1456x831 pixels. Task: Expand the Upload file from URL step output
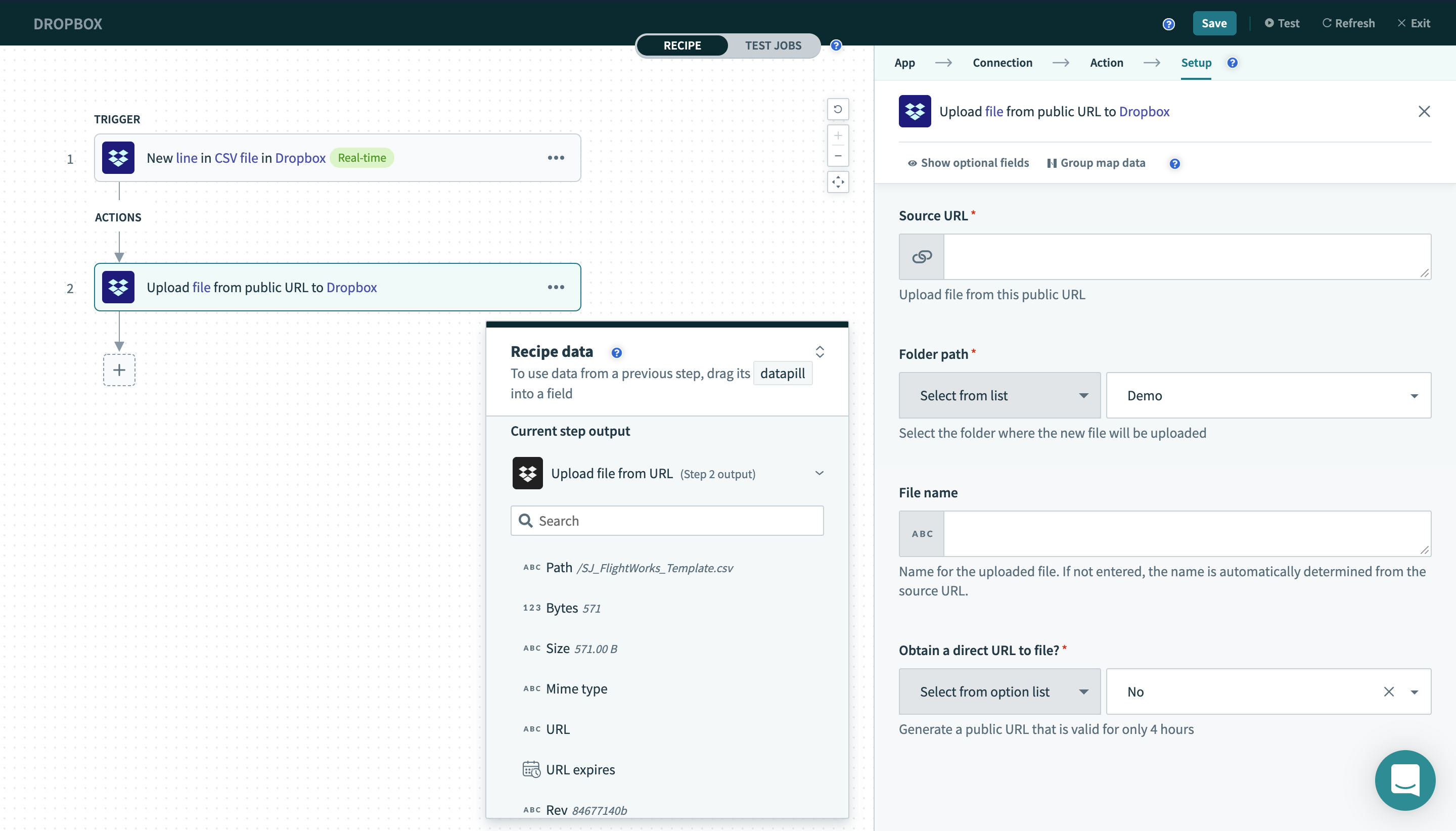[819, 472]
